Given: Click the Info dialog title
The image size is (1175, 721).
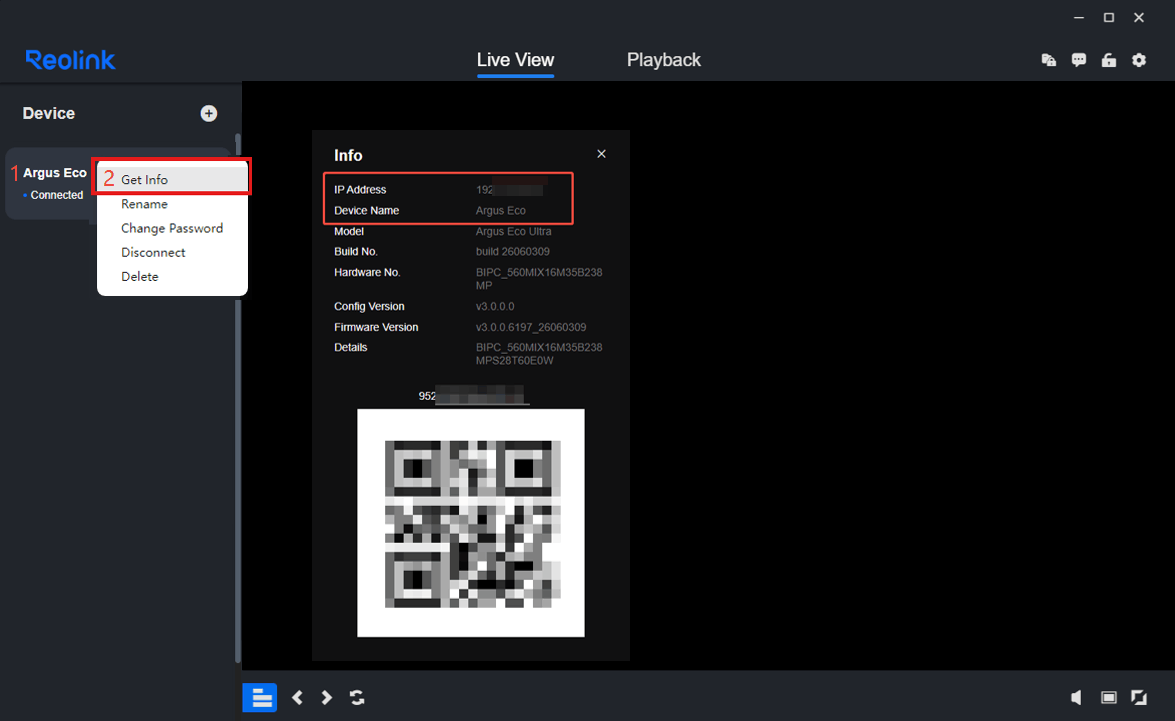Looking at the screenshot, I should click(x=348, y=155).
